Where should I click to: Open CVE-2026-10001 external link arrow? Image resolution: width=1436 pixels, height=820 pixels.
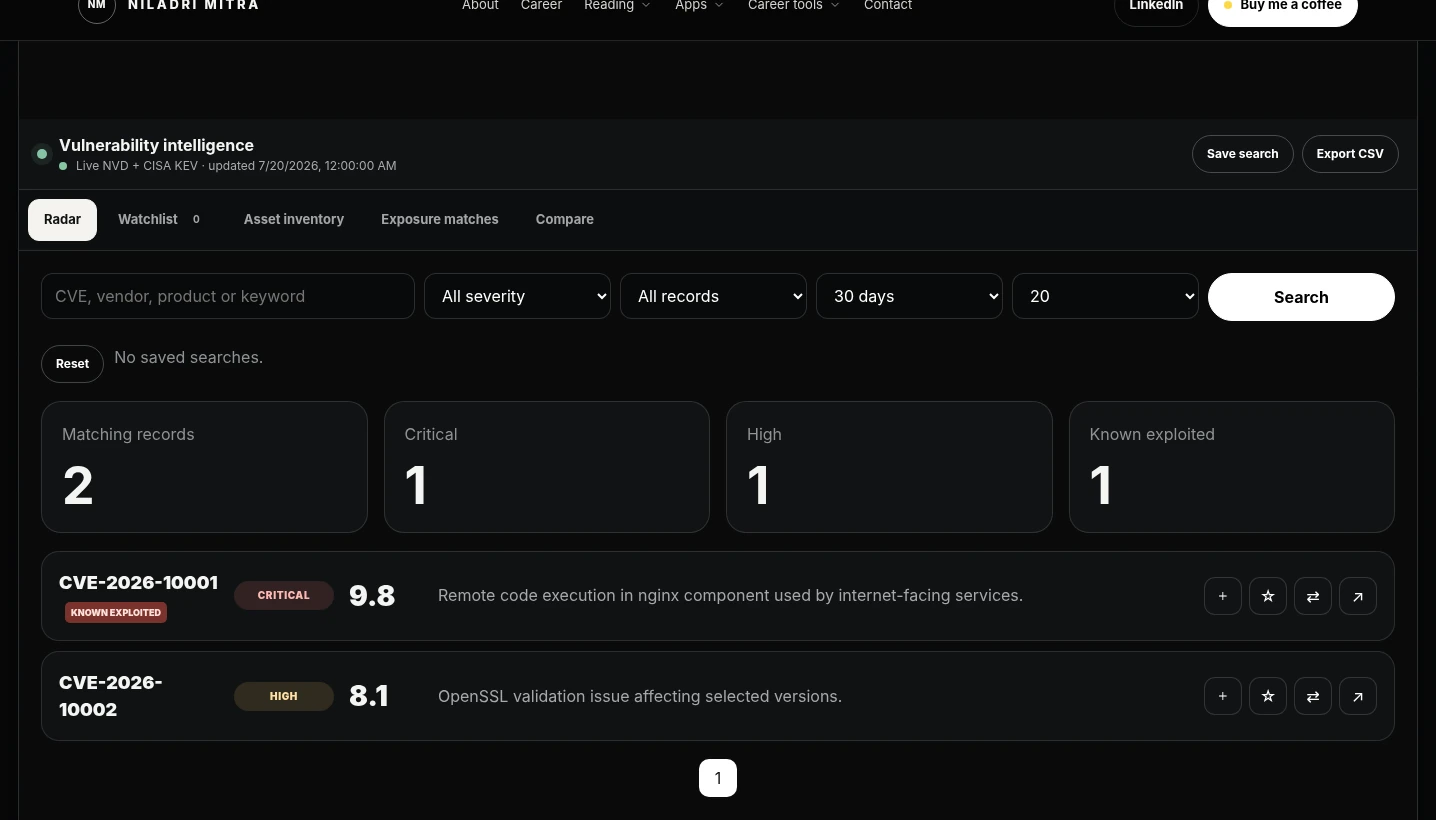point(1357,596)
